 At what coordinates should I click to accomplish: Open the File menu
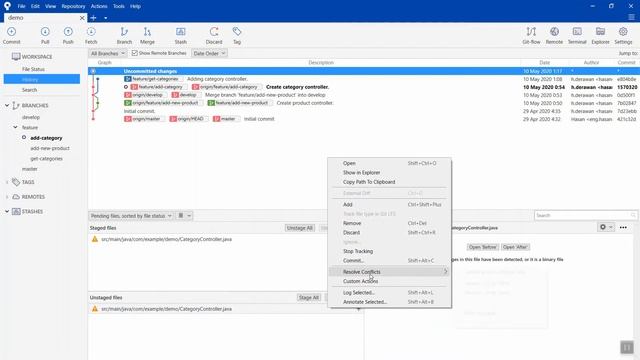click(21, 6)
